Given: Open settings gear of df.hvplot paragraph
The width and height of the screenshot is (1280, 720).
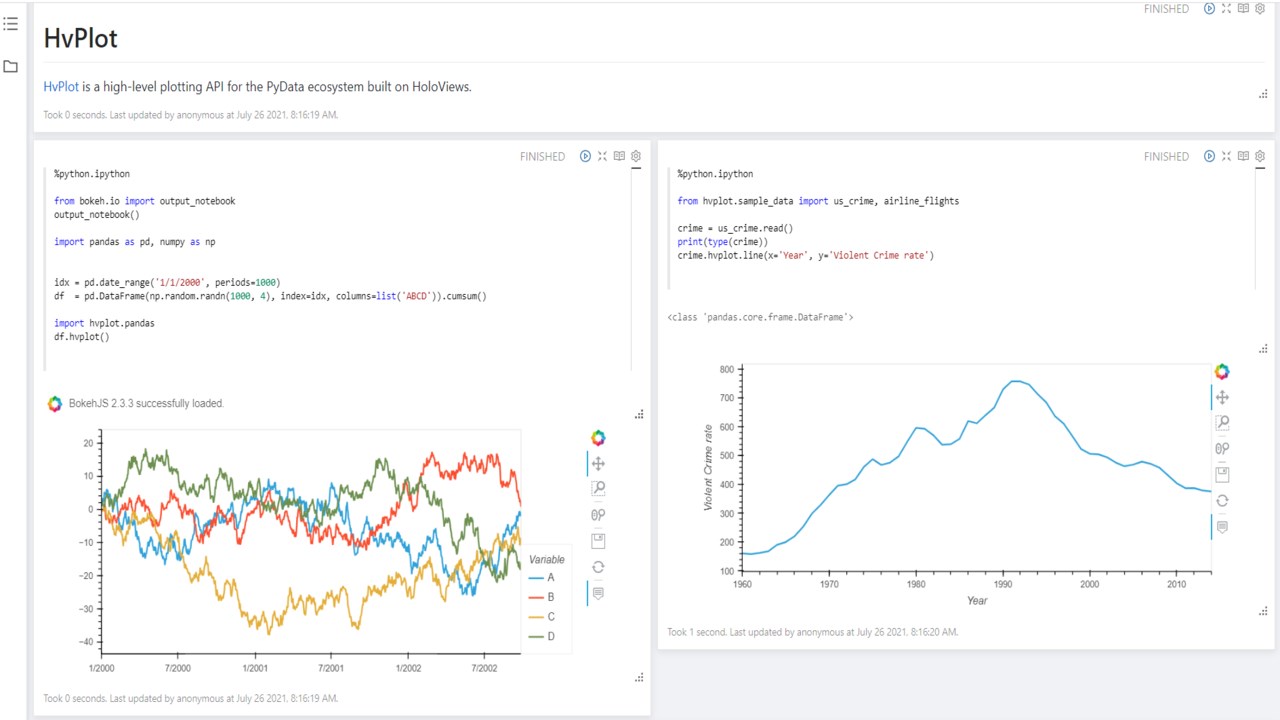Looking at the screenshot, I should (636, 156).
